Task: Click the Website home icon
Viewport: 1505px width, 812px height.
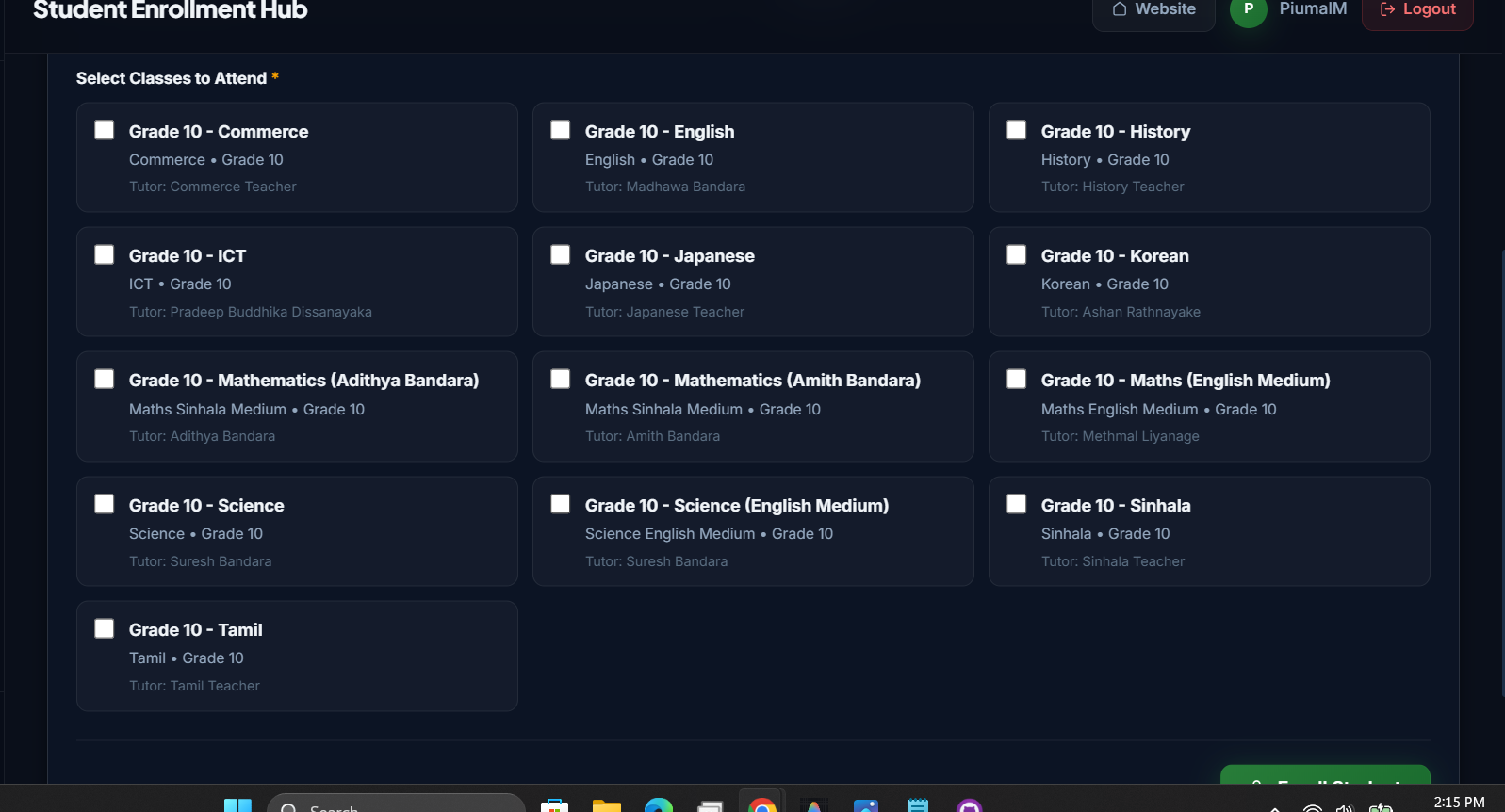Action: (1120, 9)
